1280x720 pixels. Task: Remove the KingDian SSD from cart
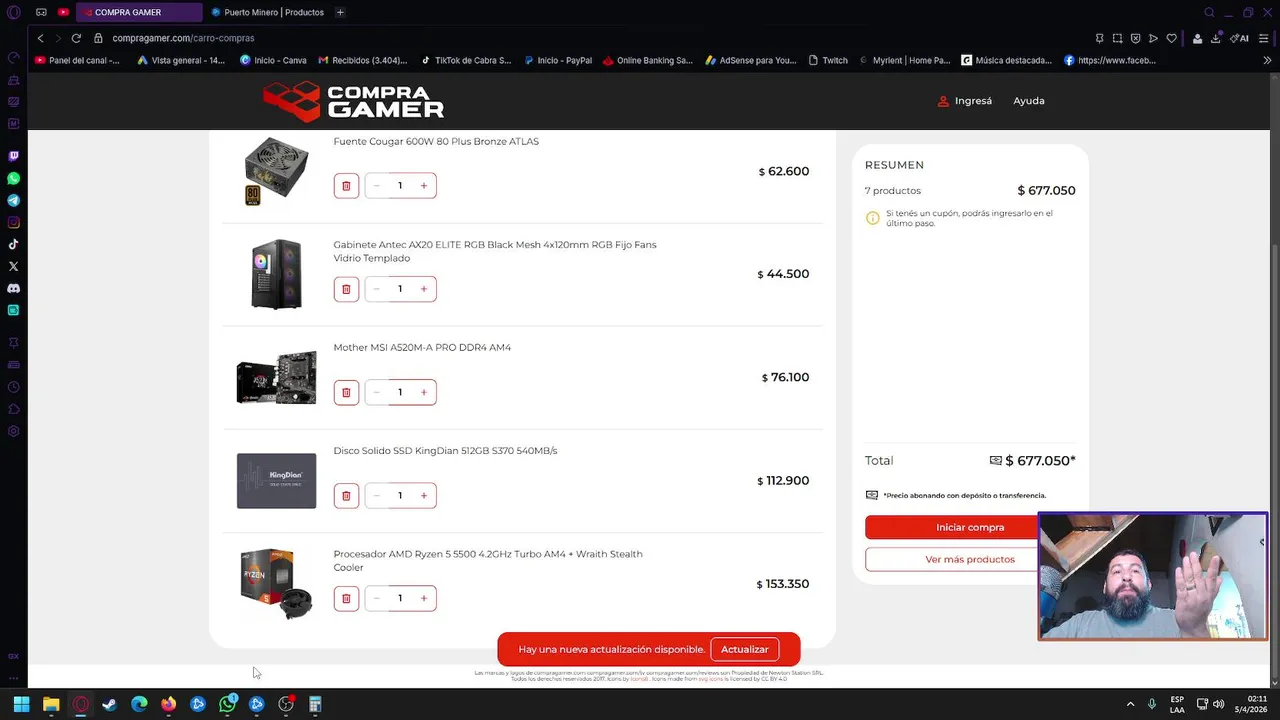point(346,495)
